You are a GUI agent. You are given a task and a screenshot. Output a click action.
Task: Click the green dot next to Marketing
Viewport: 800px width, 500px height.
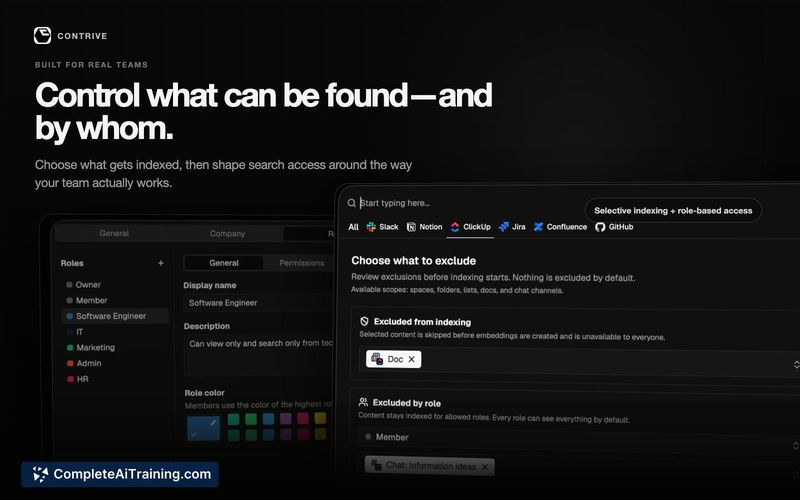[70, 347]
